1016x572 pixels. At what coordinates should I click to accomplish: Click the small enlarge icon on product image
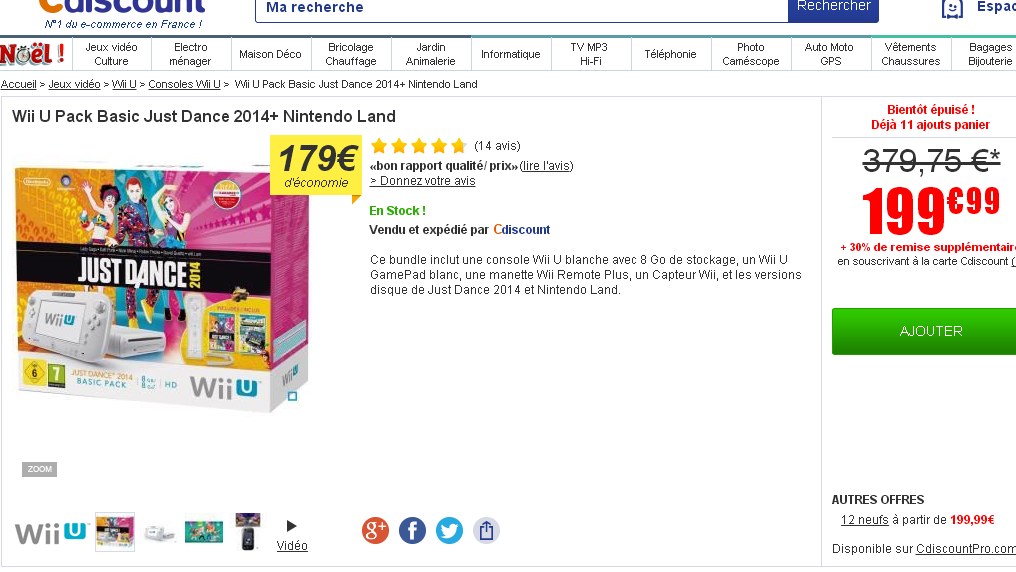292,397
